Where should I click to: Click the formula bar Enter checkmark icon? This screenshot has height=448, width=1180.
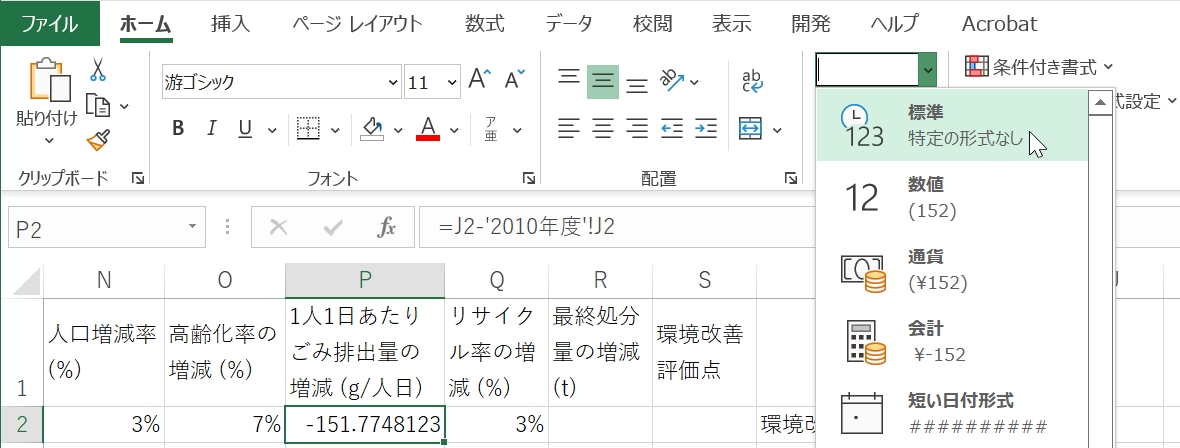[x=333, y=227]
